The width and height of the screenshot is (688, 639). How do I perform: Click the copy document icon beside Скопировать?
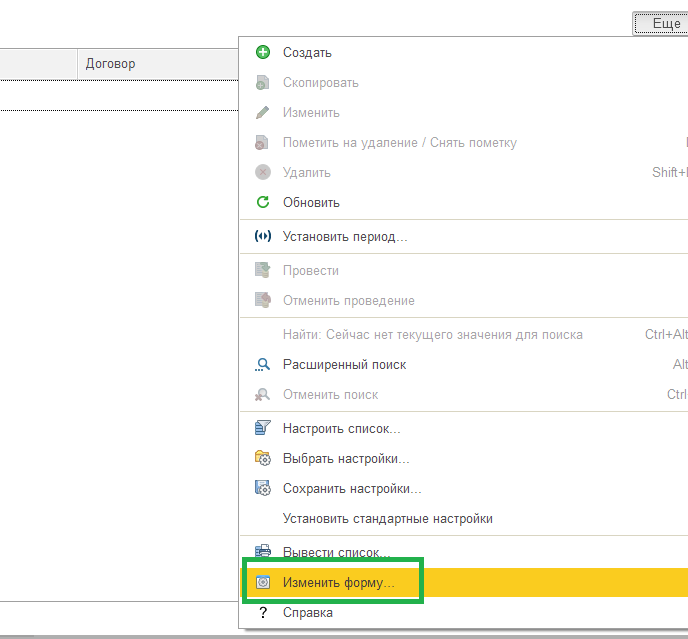click(262, 83)
